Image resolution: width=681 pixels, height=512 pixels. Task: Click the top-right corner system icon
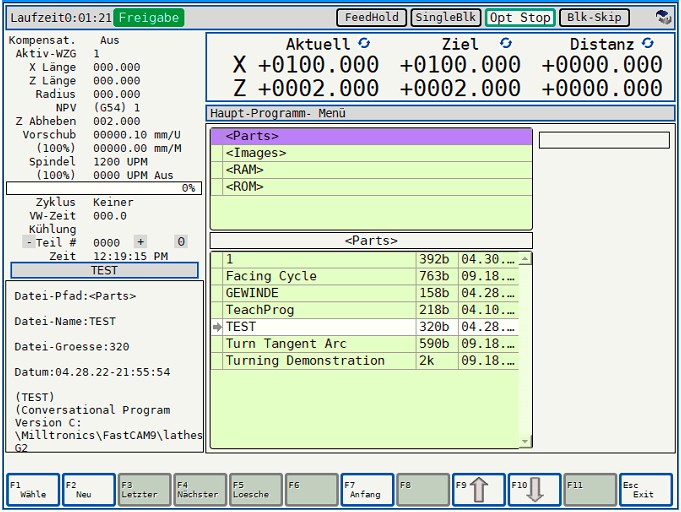[663, 17]
